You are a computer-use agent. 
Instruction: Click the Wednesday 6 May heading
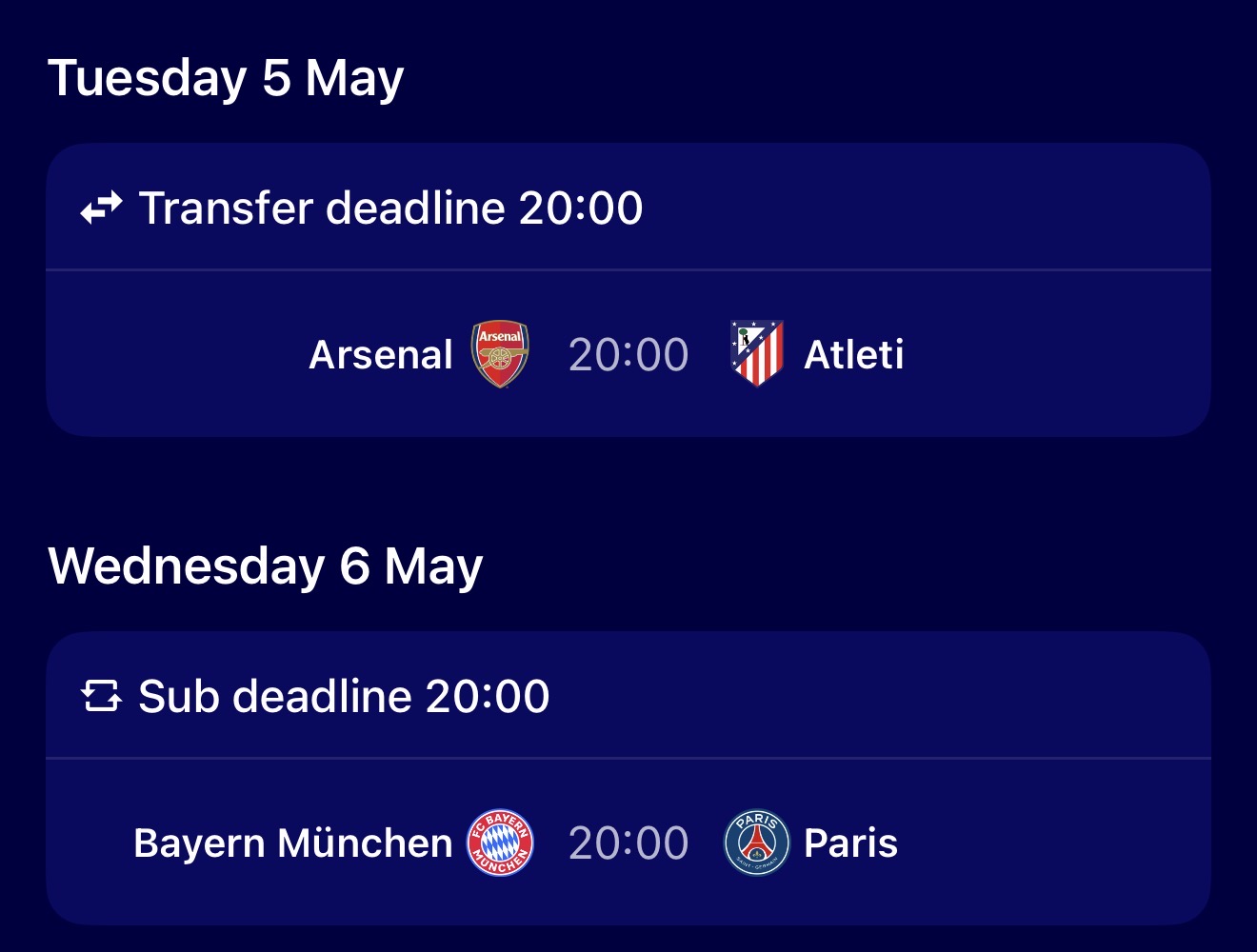pyautogui.click(x=266, y=565)
